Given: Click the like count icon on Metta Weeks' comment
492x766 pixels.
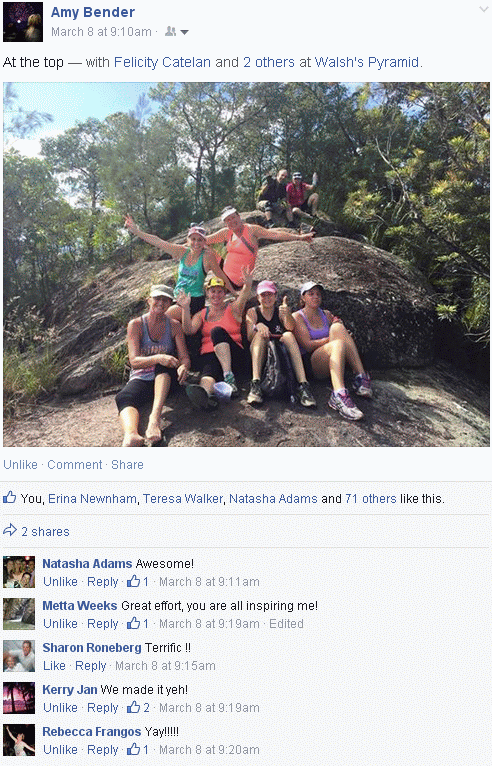Looking at the screenshot, I should pos(133,623).
